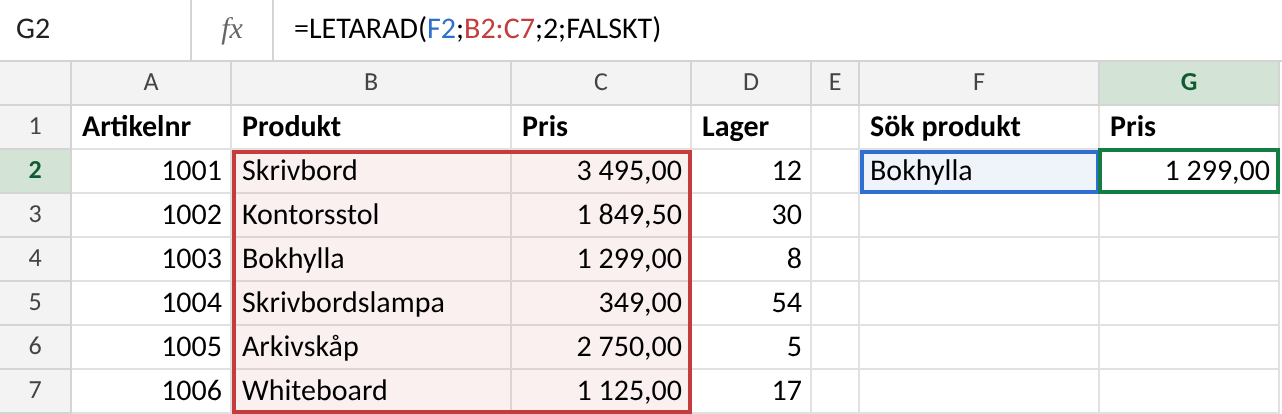Screen dimensions: 1282x414
Task: Select the Skrivbordslampa product cell
Action: 371,303
